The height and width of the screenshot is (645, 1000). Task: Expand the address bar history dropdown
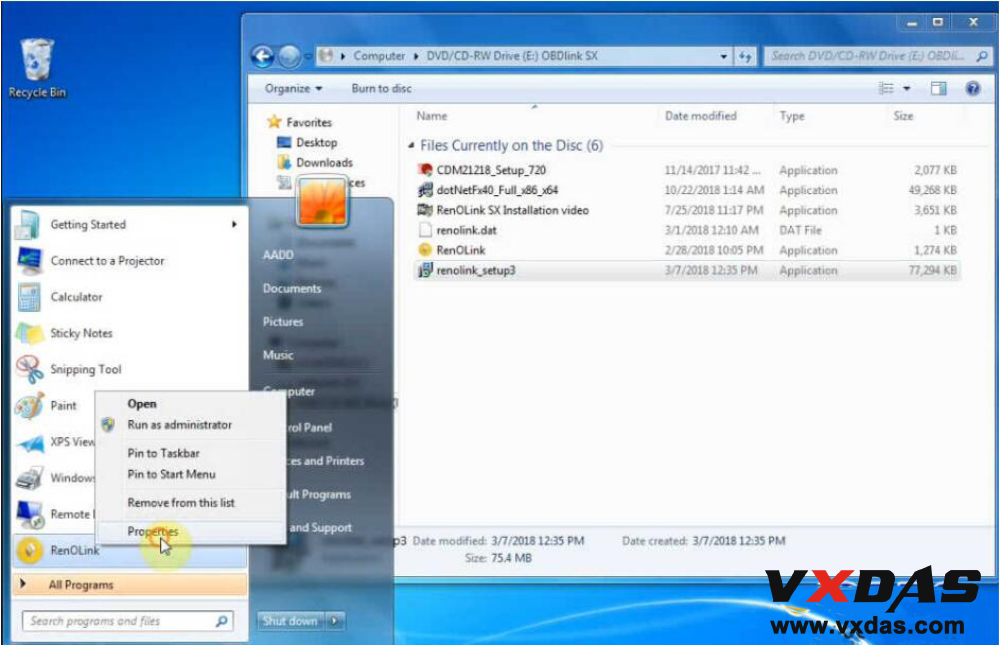pos(723,57)
